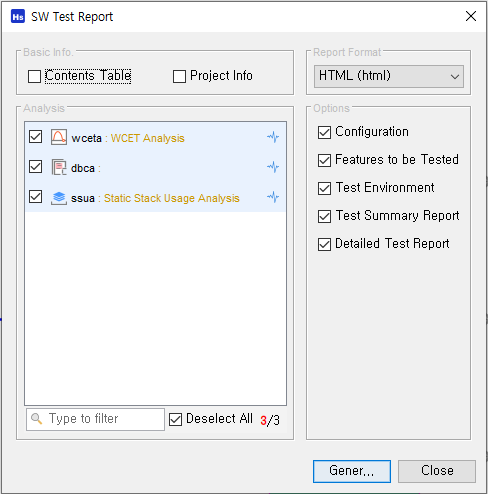Click the magnifier icon in filter box

coord(36,419)
